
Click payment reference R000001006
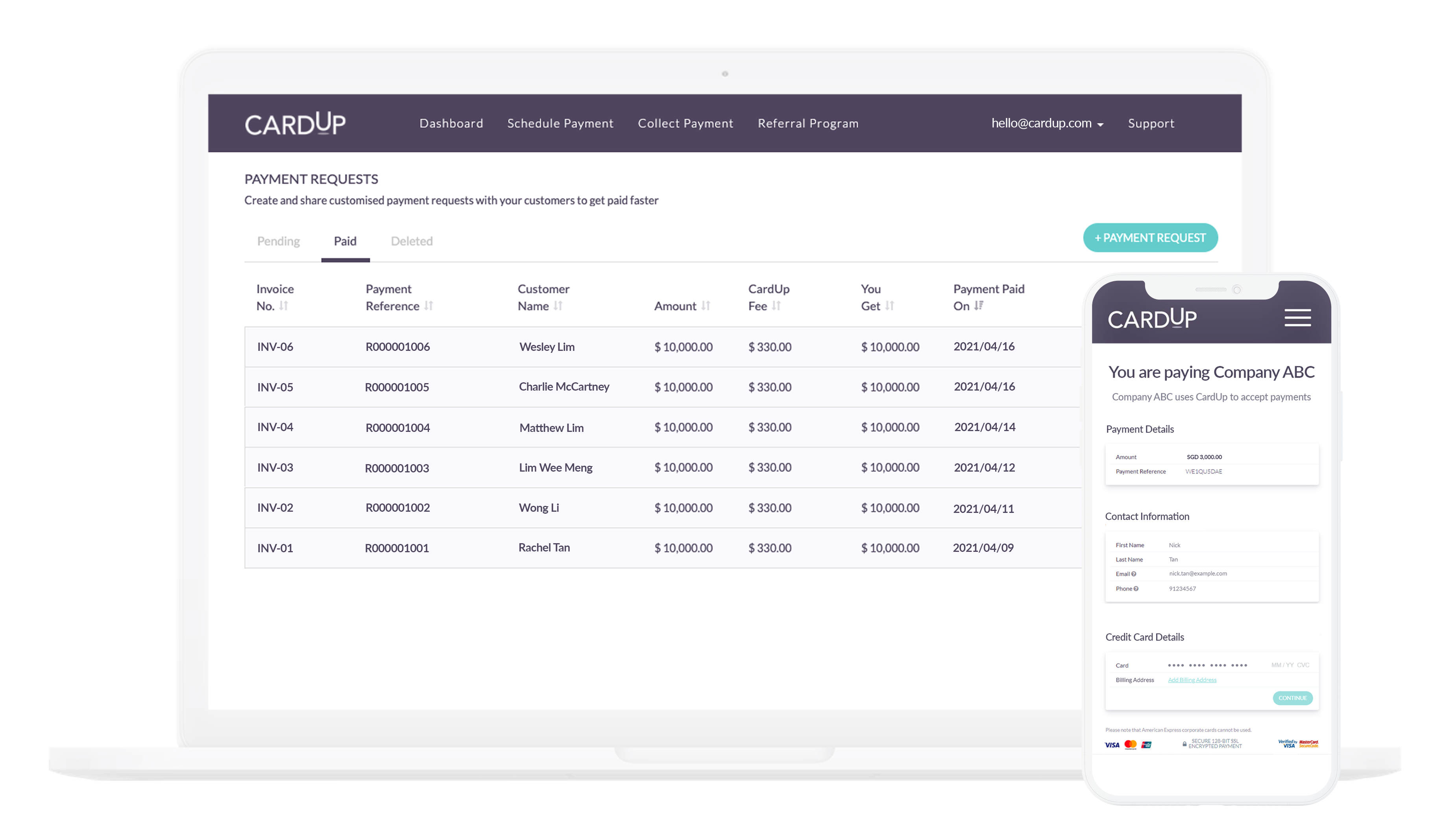[x=397, y=347]
